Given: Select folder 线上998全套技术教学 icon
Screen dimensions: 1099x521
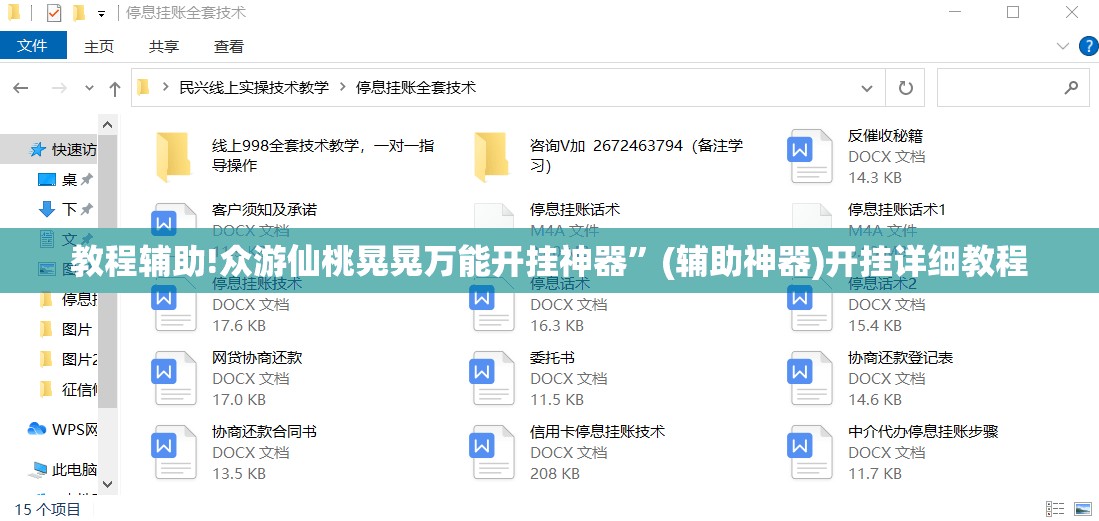Looking at the screenshot, I should point(172,156).
